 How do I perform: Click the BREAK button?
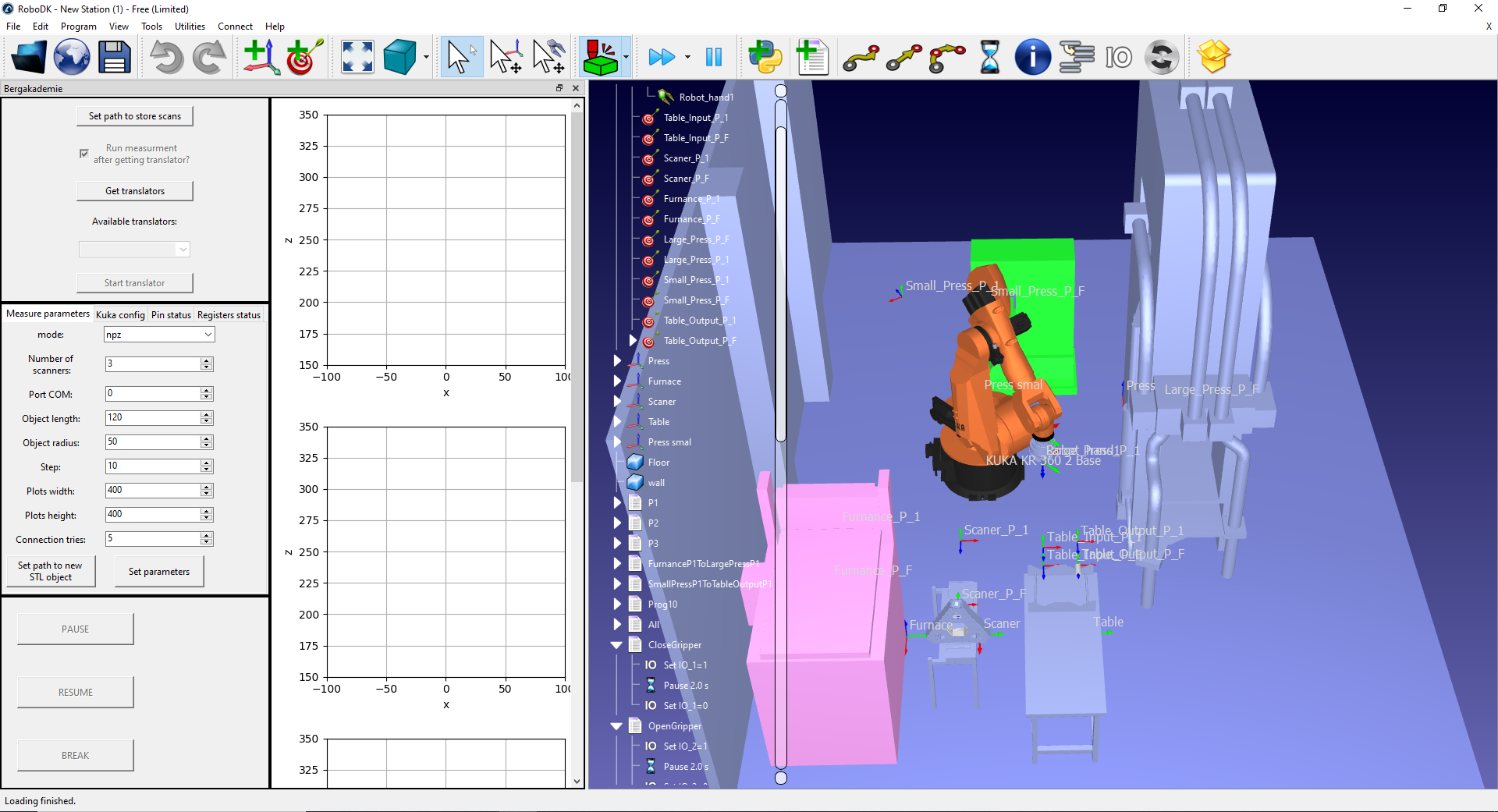click(x=76, y=756)
